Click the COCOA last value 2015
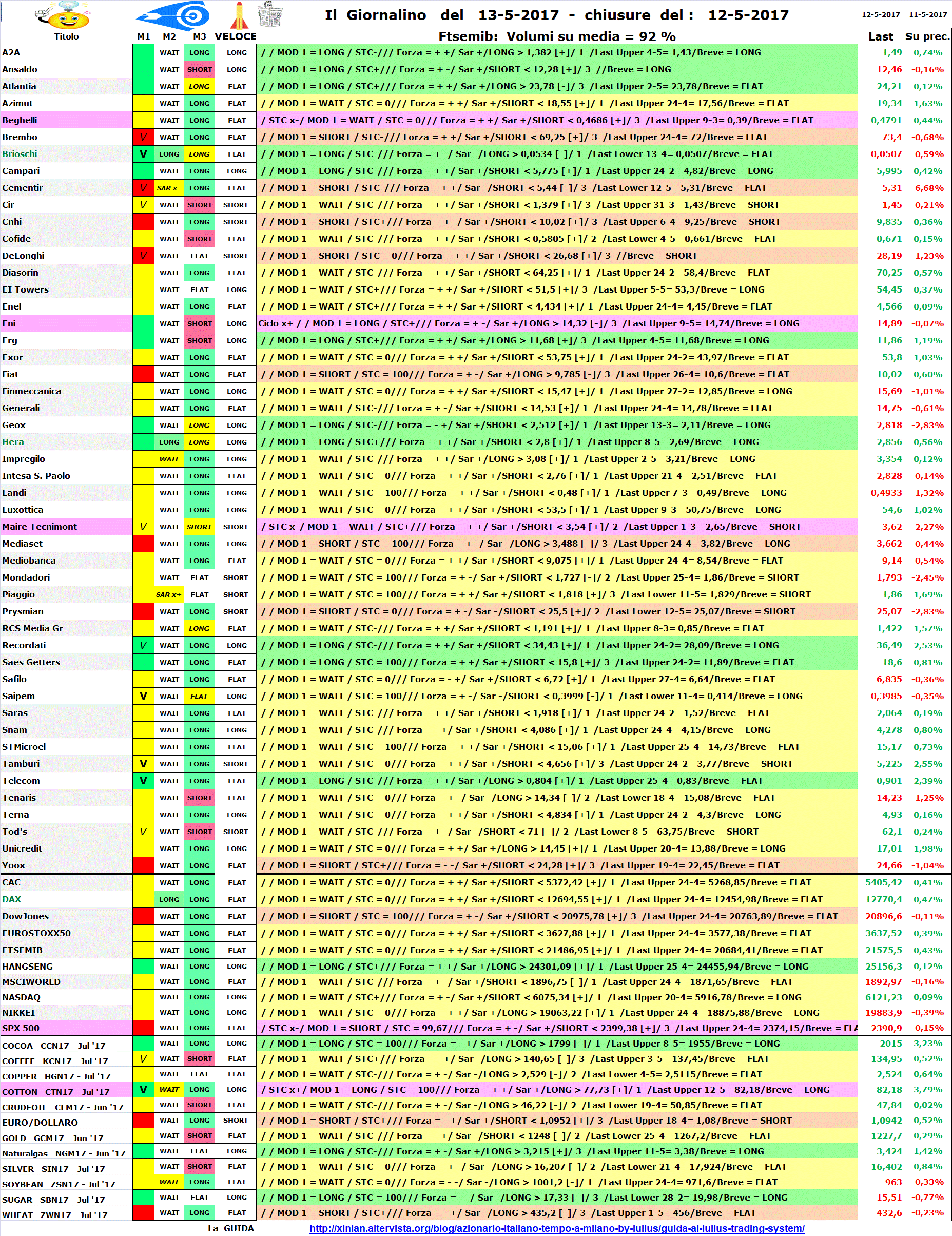The width and height of the screenshot is (952, 1236). point(891,1043)
